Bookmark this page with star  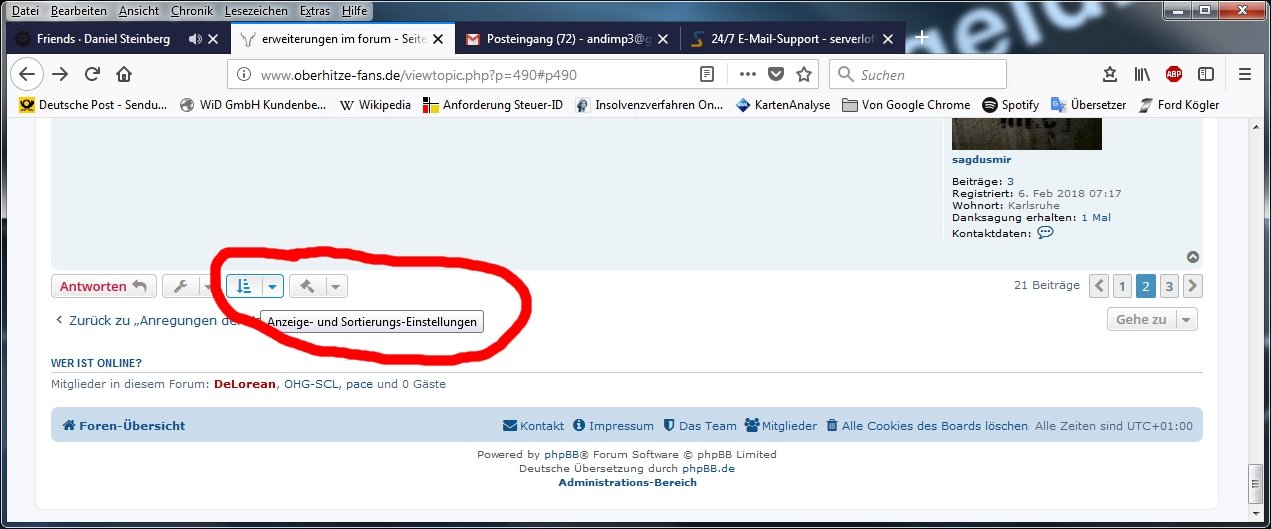[x=803, y=74]
